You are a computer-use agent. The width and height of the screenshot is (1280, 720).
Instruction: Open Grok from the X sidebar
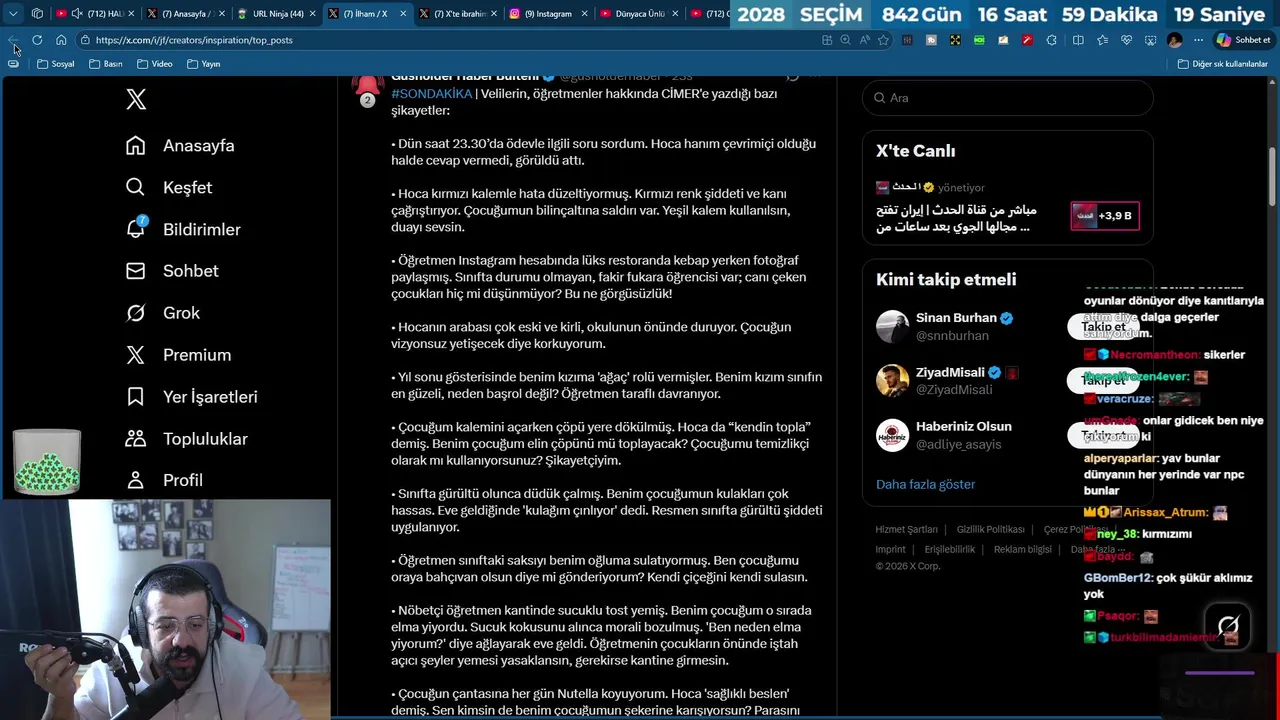click(x=163, y=313)
